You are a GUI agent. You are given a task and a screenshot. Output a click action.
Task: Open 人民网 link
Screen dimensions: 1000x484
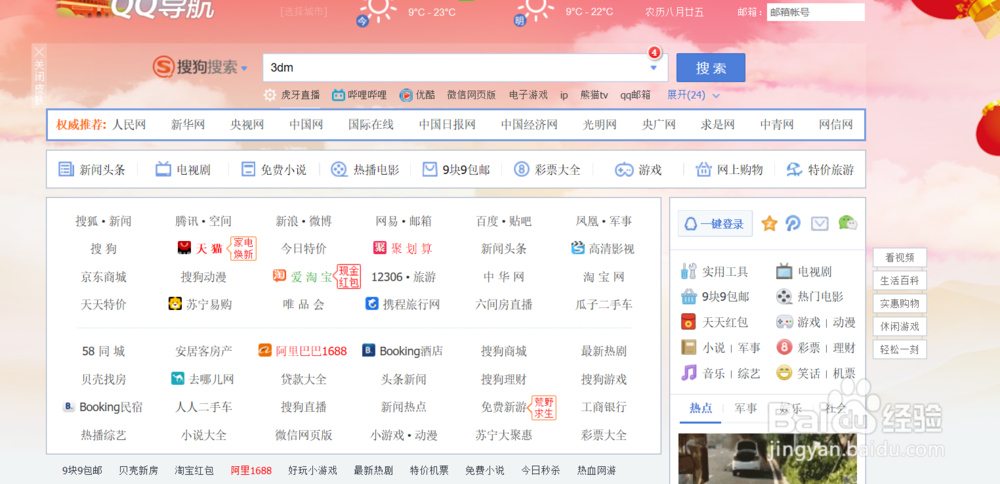click(x=129, y=124)
